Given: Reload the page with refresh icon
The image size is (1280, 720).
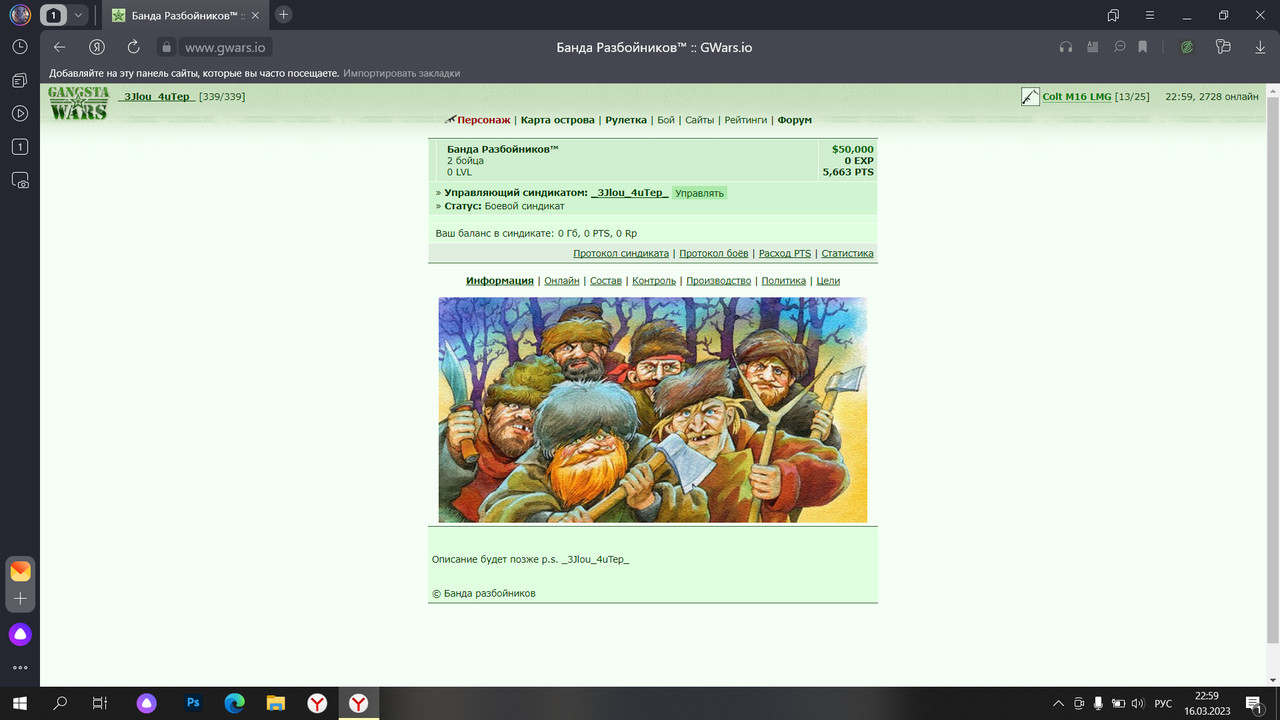Looking at the screenshot, I should tap(133, 47).
